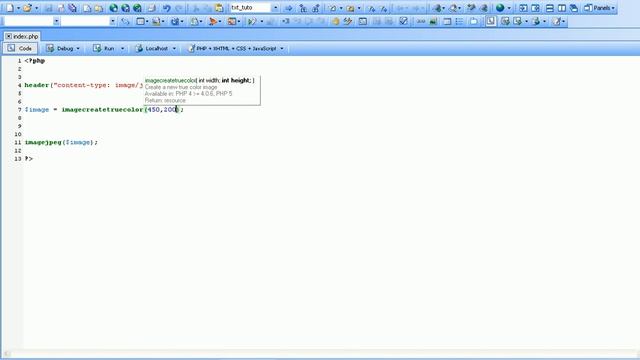Click the blue undo arrow icon
640x360 pixels.
click(166, 8)
